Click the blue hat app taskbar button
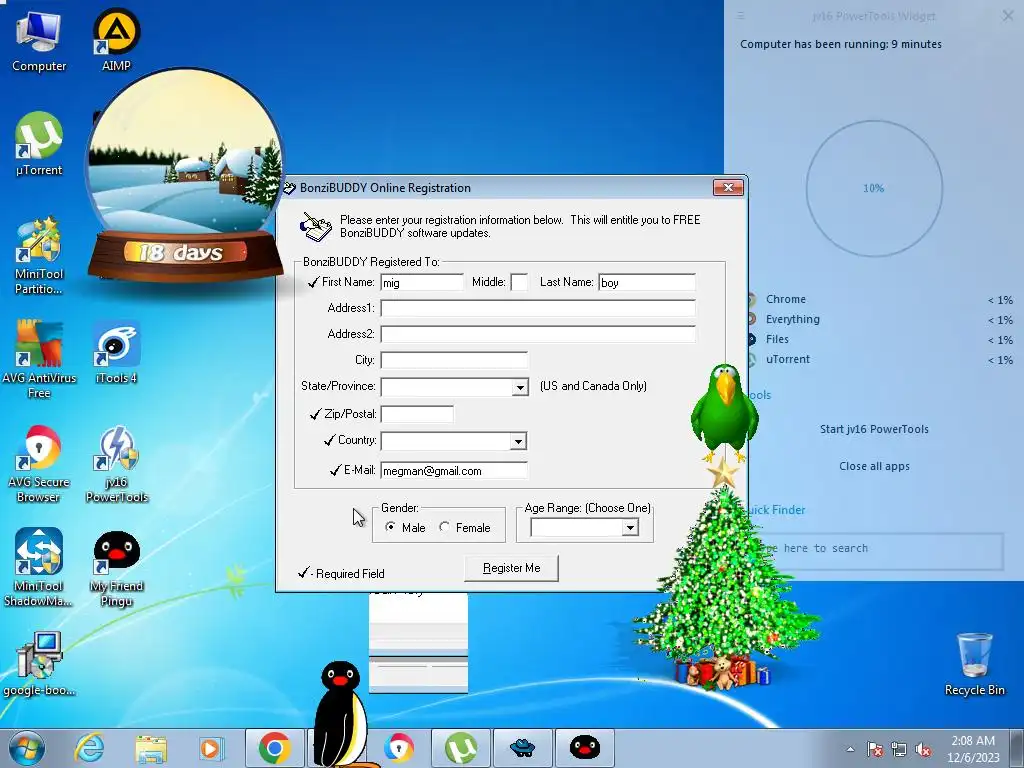 (522, 748)
